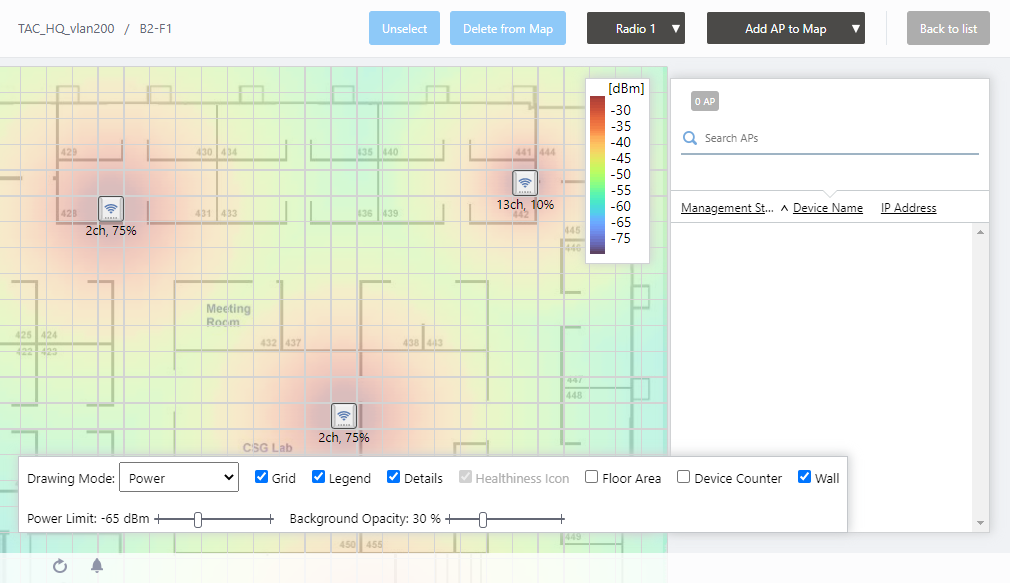Open the Add AP to Map dropdown
This screenshot has height=583, width=1010.
point(786,29)
